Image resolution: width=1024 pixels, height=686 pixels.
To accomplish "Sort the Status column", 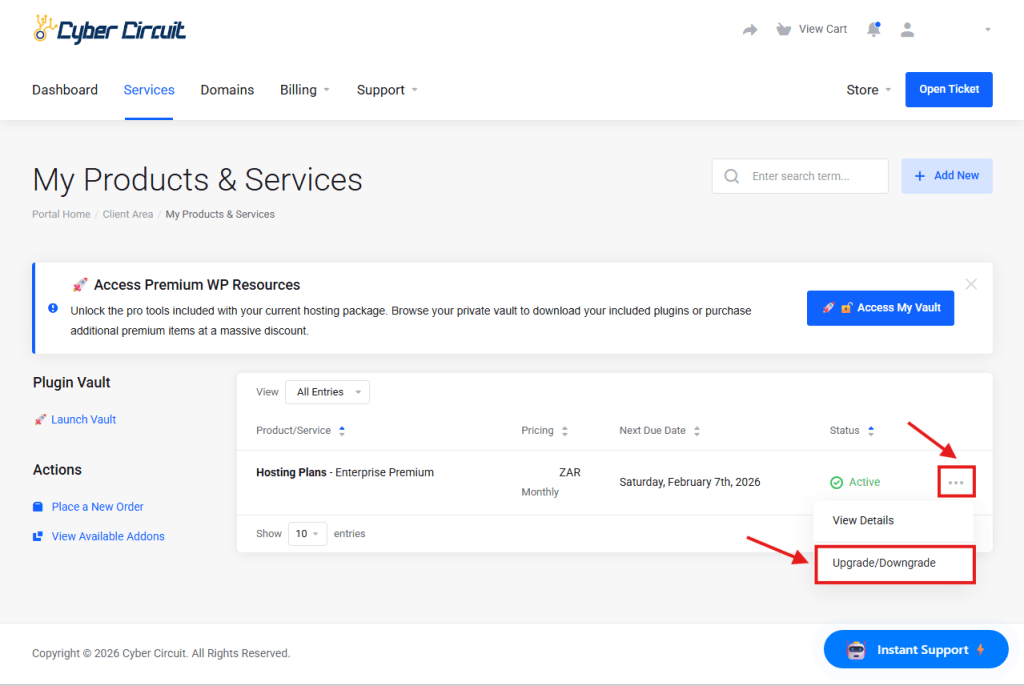I will tap(870, 431).
